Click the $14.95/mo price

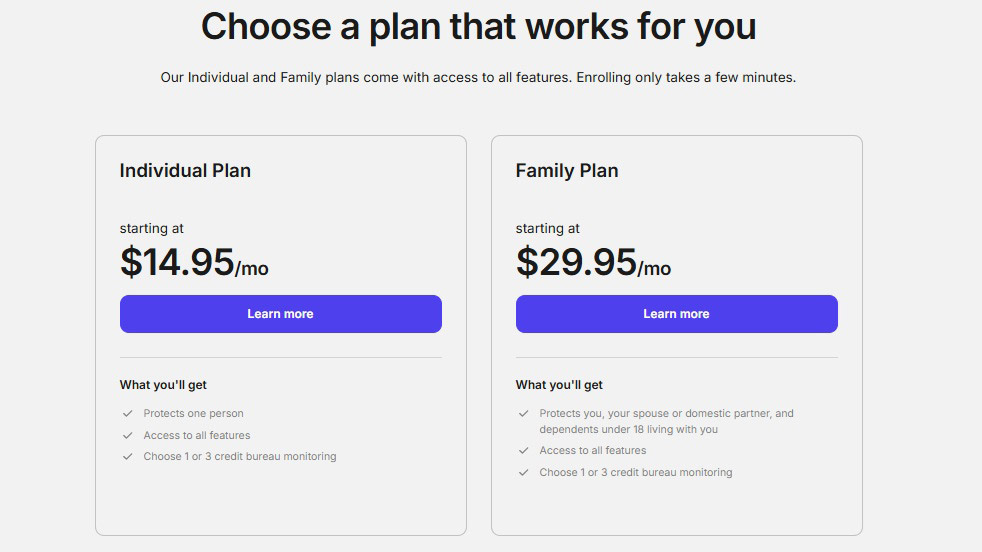[x=194, y=262]
